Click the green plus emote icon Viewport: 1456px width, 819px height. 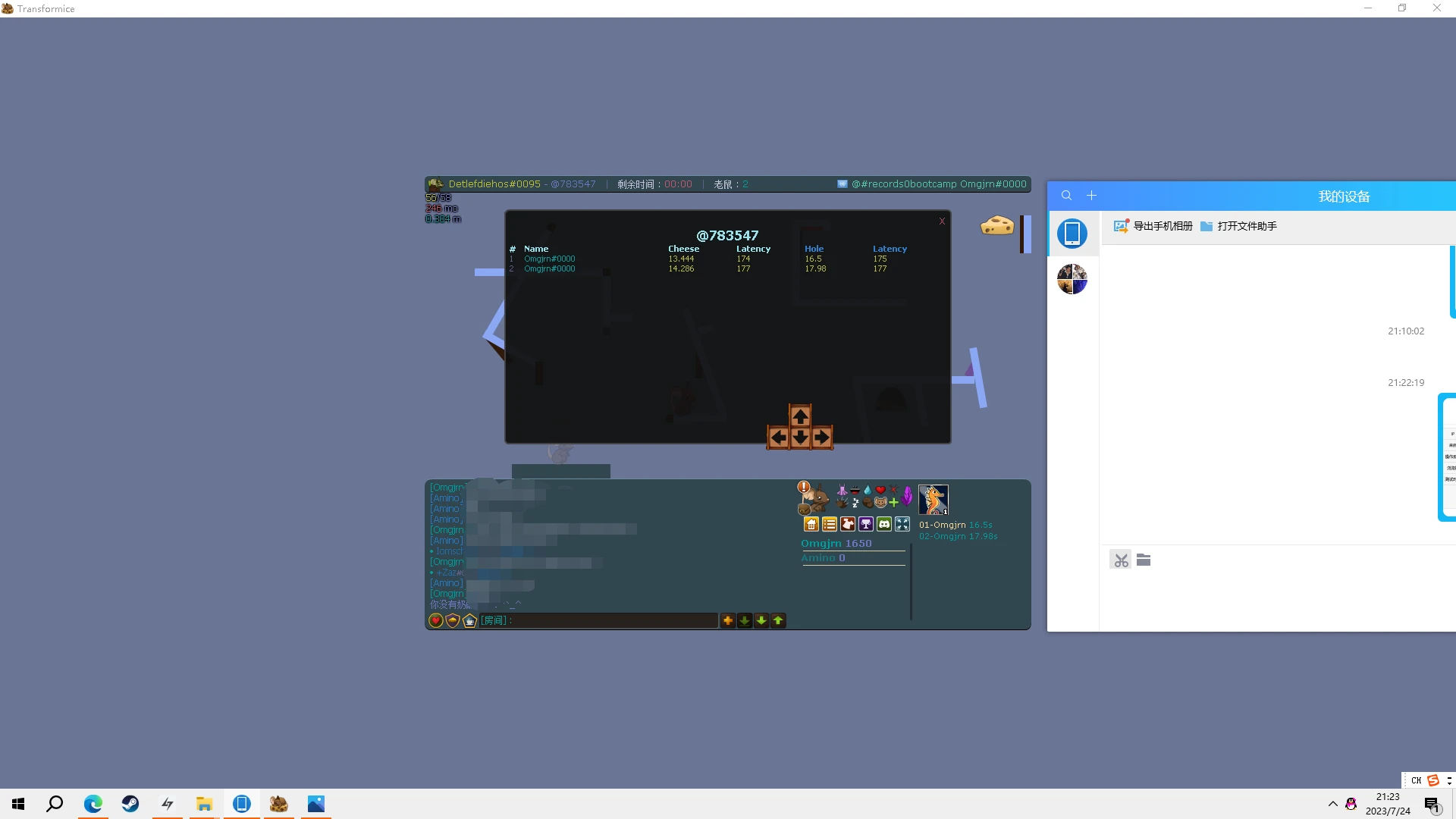coord(893,502)
